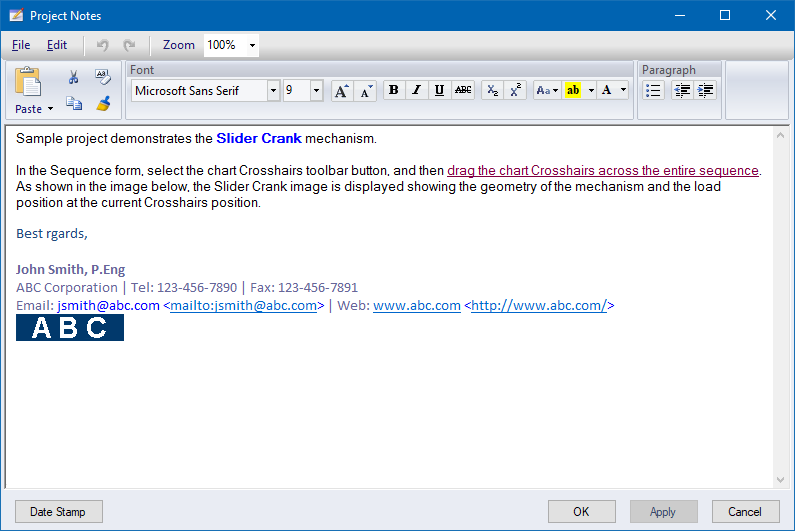Click the Cut scissors icon
This screenshot has height=531, width=795.
73,78
